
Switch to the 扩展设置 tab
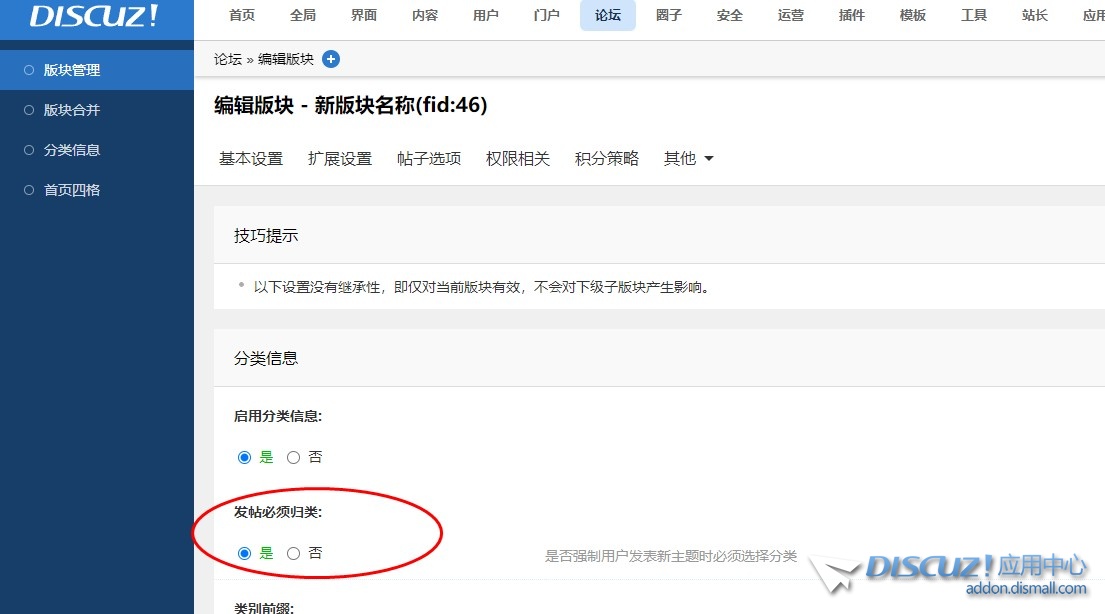tap(339, 158)
